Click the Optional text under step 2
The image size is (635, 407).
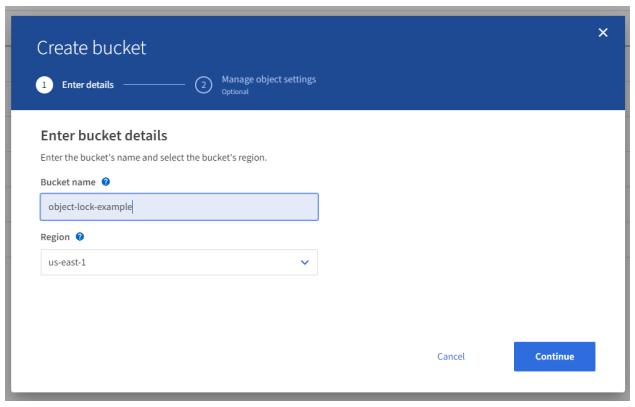click(235, 92)
